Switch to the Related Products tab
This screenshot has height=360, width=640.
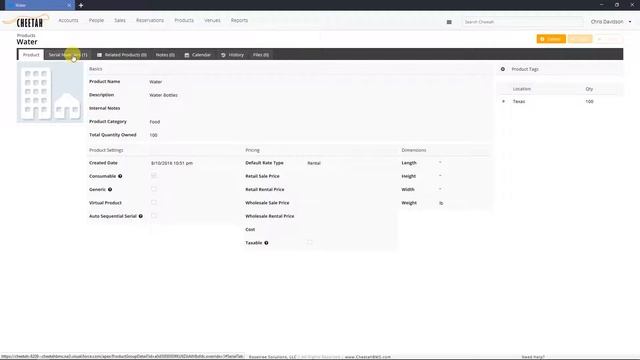point(122,55)
